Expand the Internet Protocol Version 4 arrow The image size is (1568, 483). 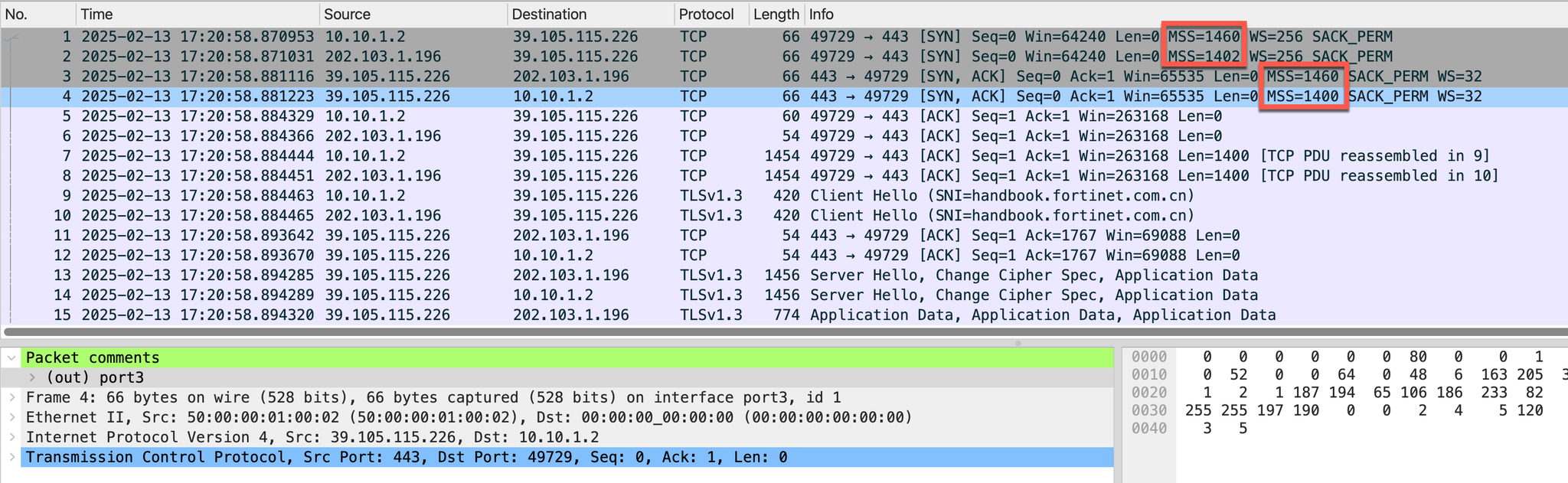[11, 437]
